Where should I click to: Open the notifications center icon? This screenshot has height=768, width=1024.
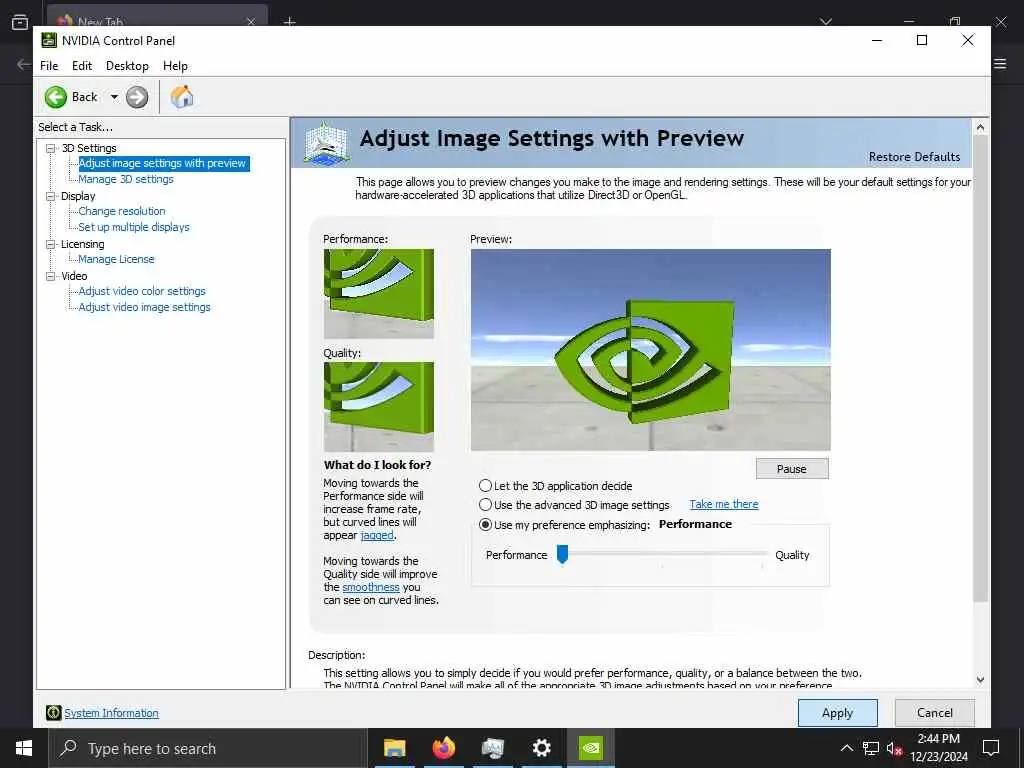click(991, 748)
